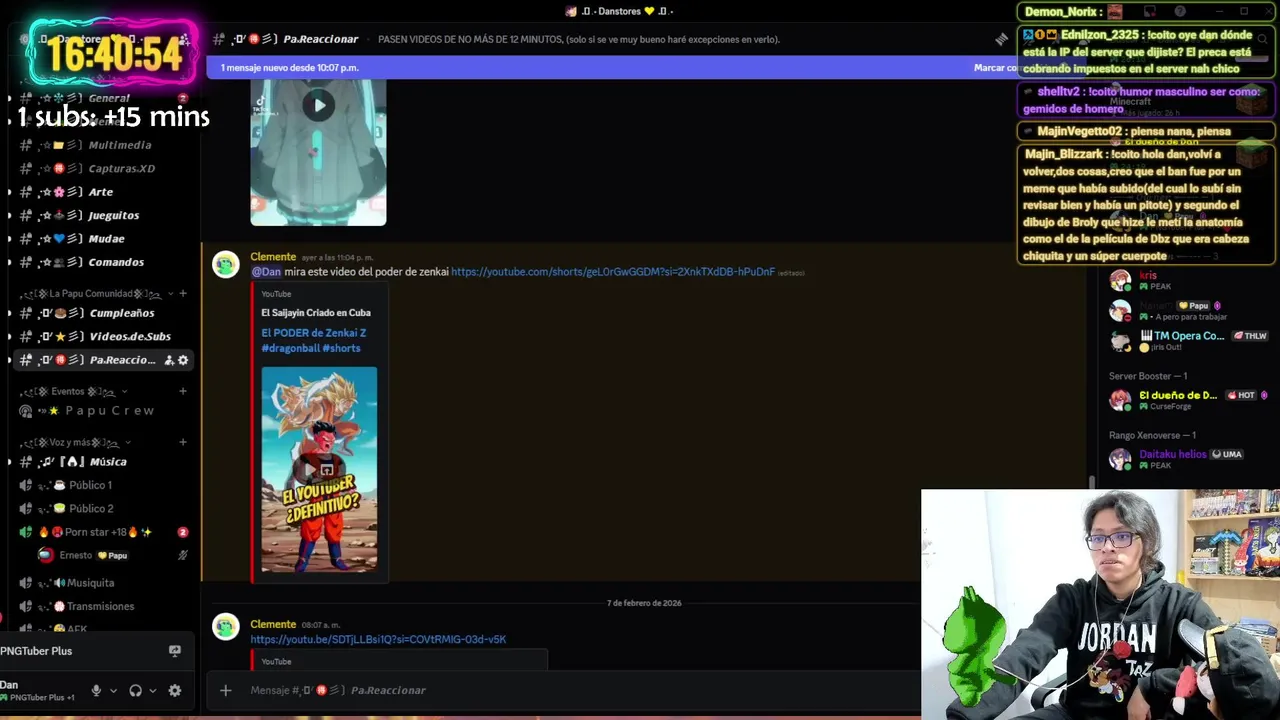Click the red 2 badge on General channel

click(x=183, y=98)
